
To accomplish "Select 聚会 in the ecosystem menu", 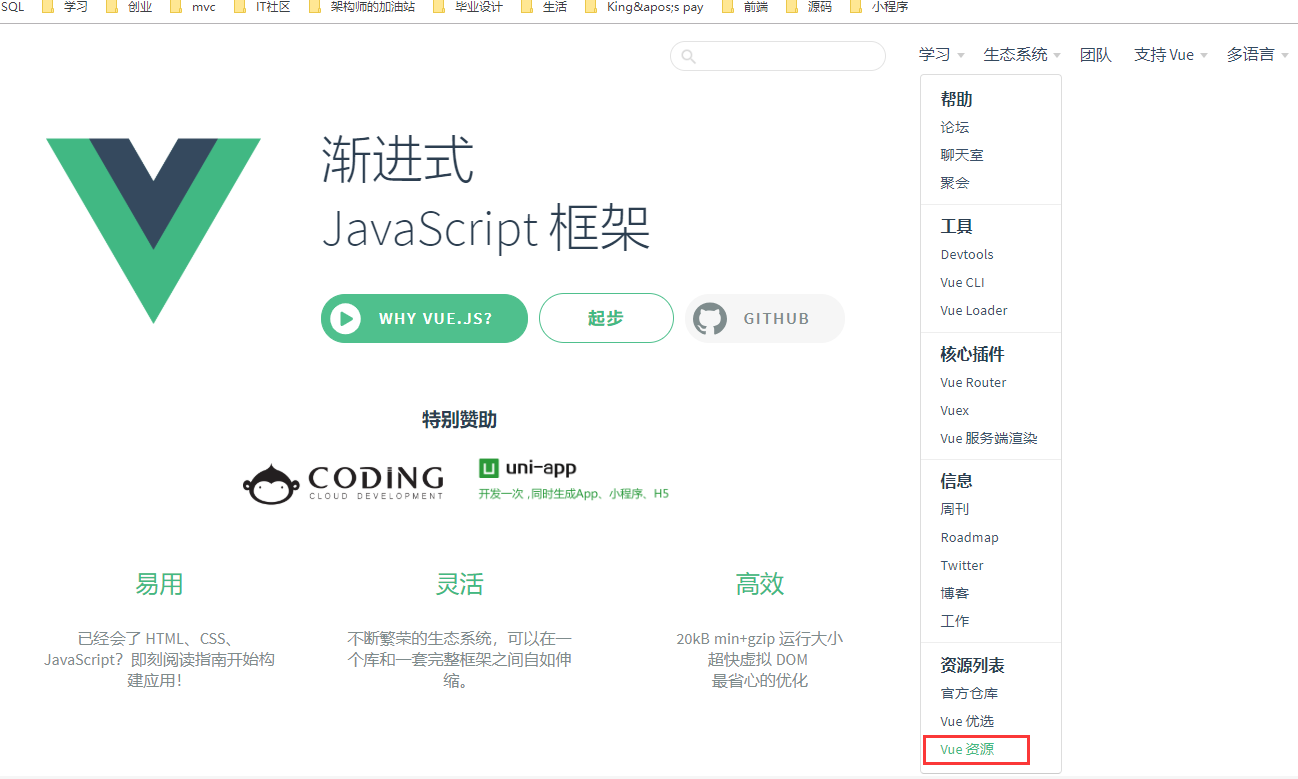I will (x=955, y=183).
